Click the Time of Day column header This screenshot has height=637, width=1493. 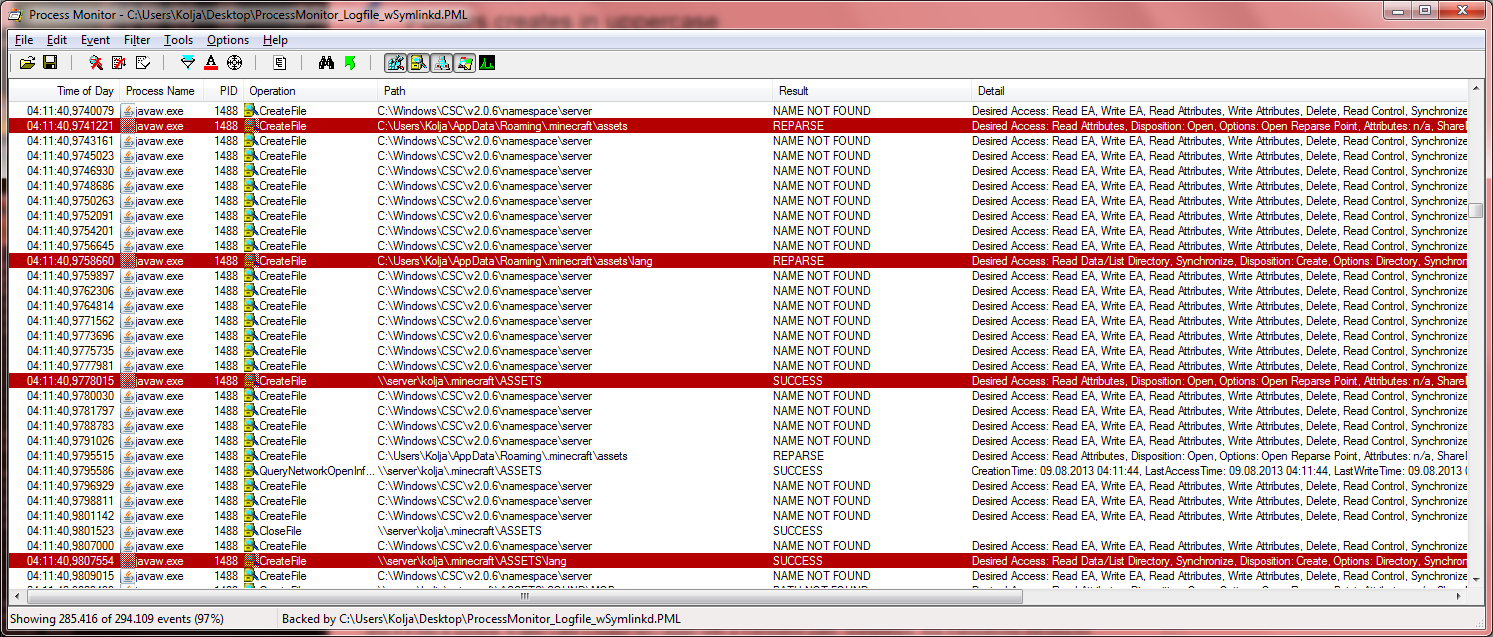pos(64,91)
